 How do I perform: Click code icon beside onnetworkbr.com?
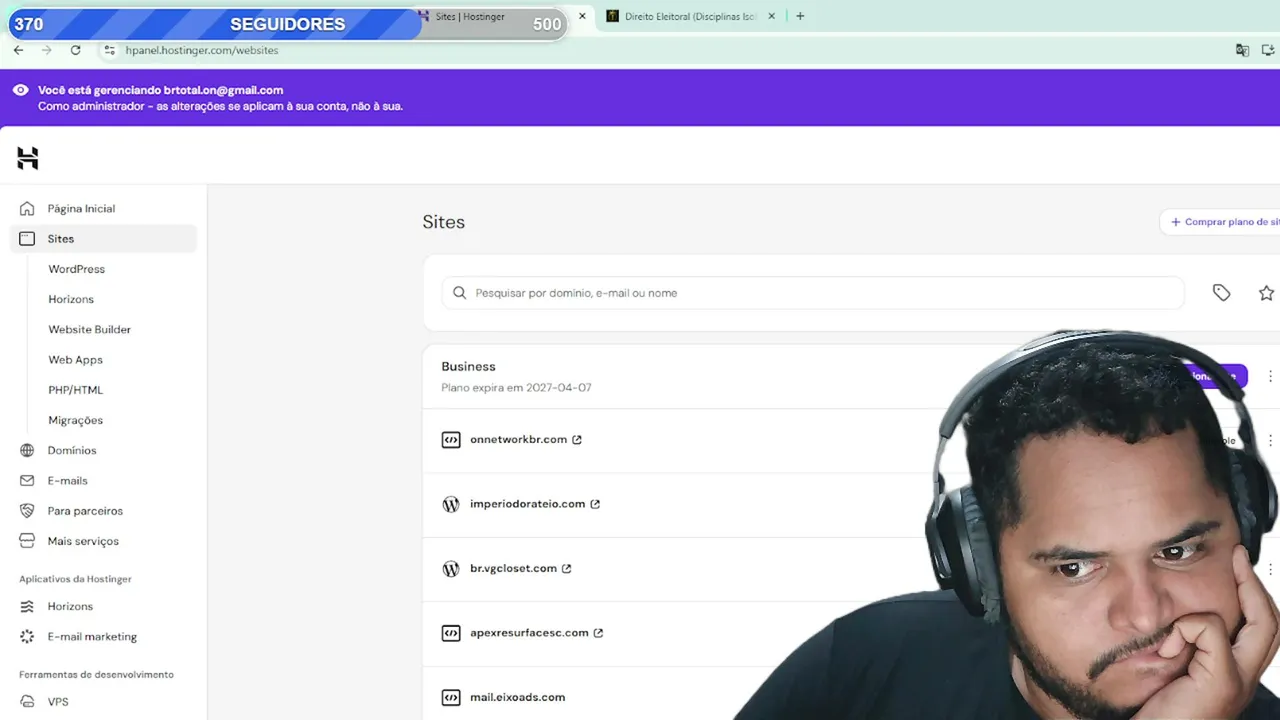tap(451, 440)
